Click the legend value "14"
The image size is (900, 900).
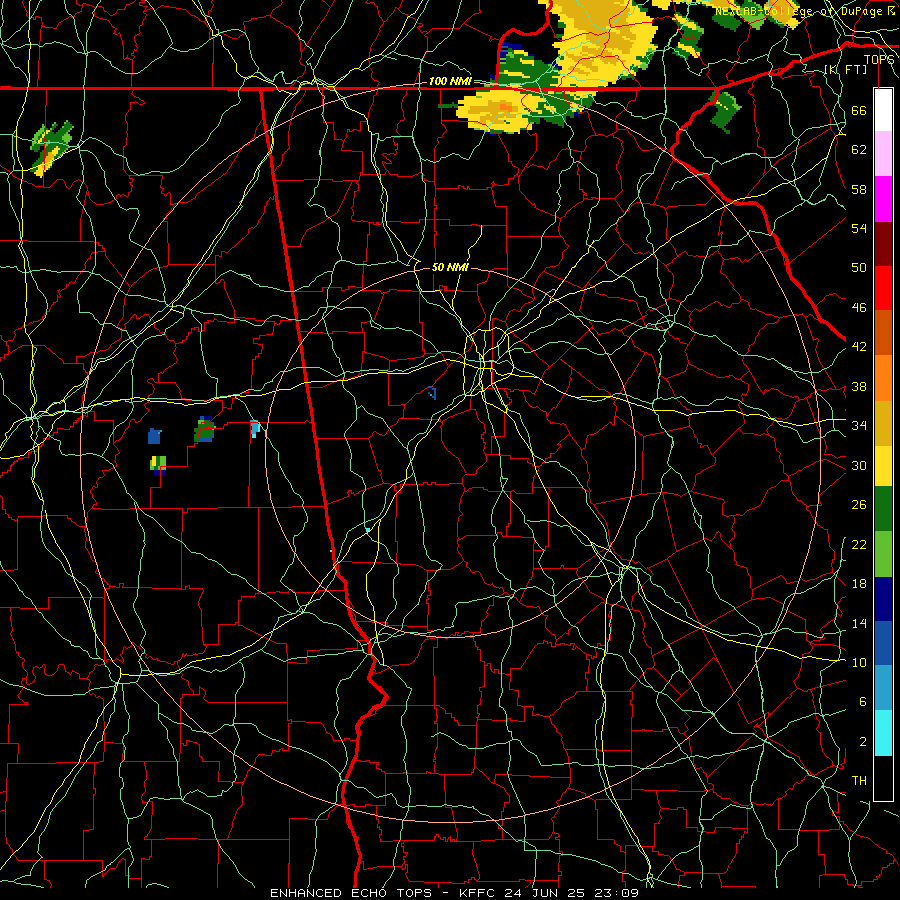tap(859, 623)
